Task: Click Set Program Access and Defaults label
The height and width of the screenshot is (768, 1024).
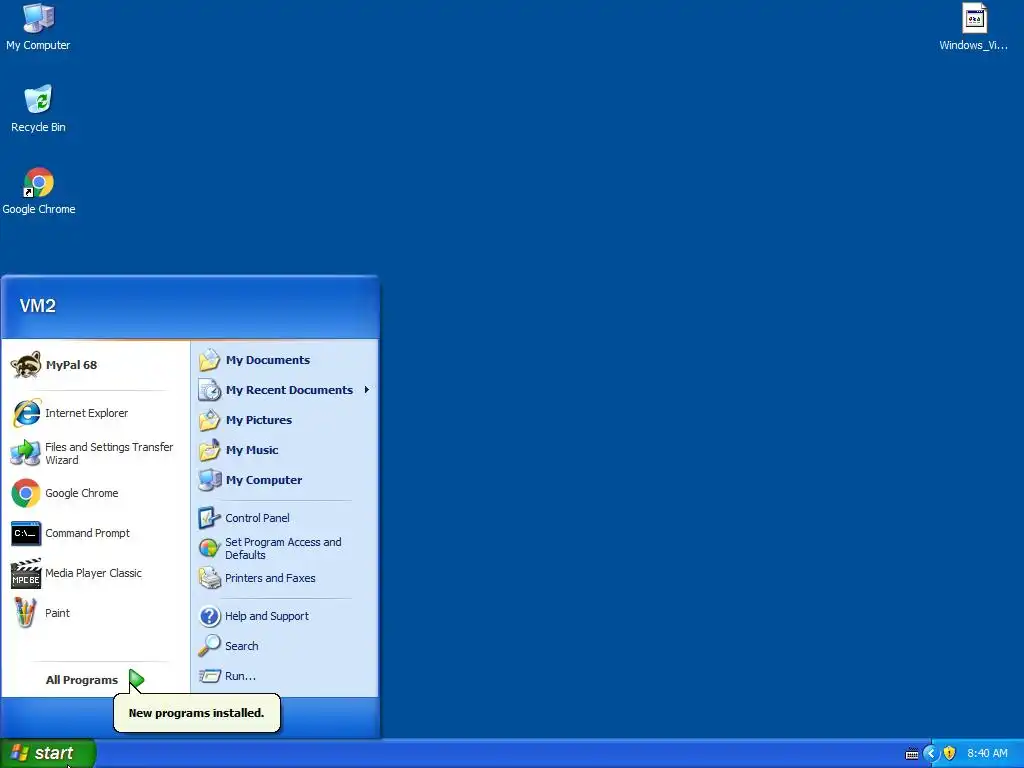Action: point(283,548)
